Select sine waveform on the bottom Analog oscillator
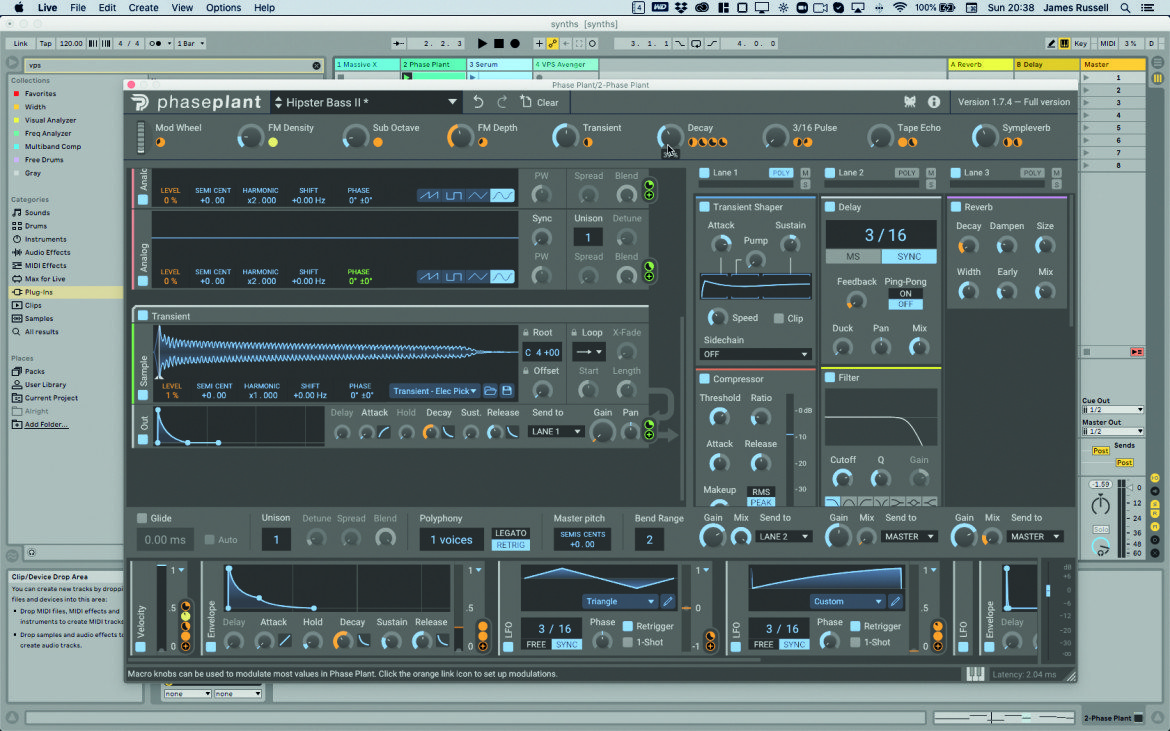1170x731 pixels. coord(502,277)
